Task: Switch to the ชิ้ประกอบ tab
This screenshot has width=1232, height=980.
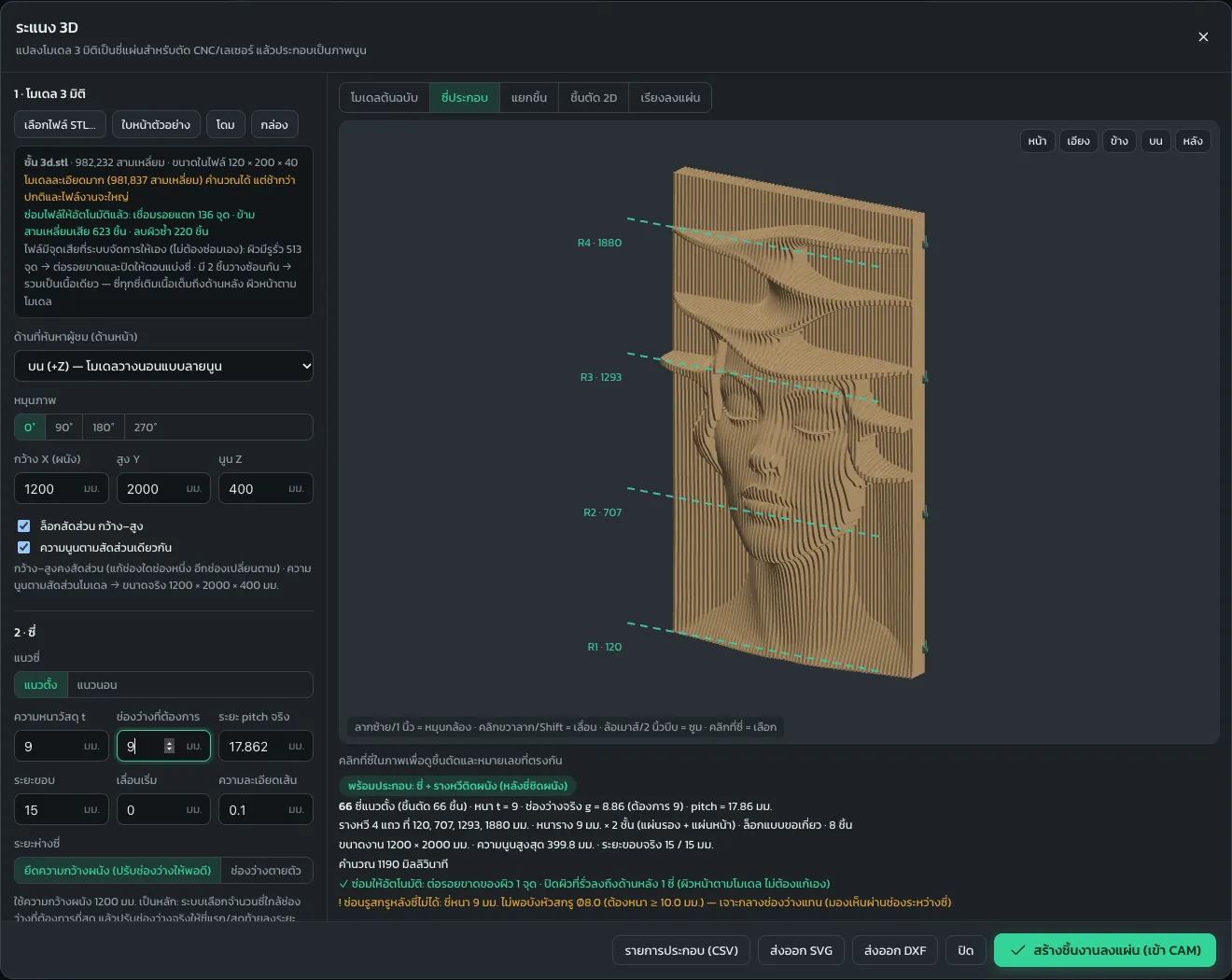Action: 465,98
